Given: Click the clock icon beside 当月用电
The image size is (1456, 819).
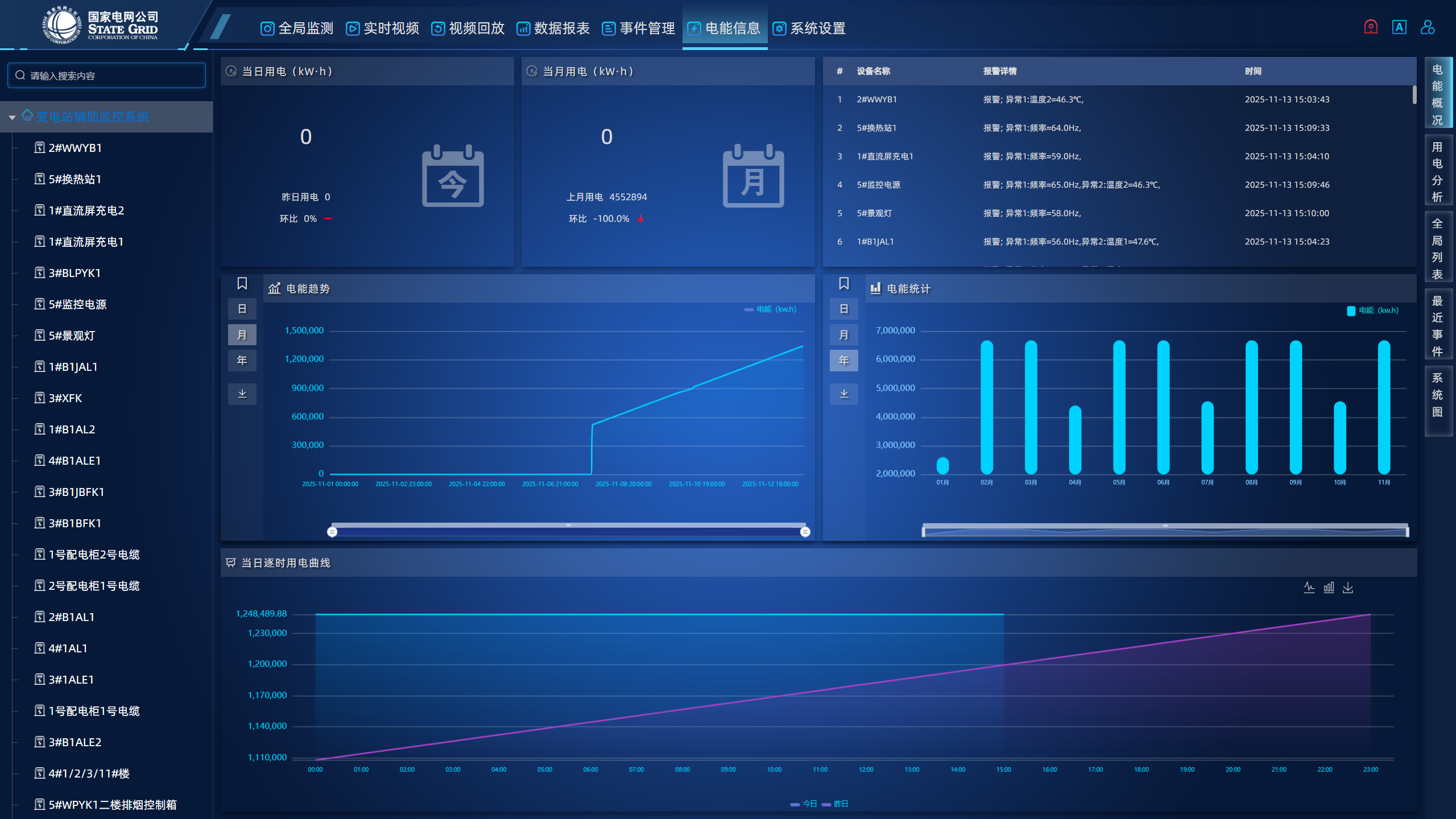Looking at the screenshot, I should (532, 71).
